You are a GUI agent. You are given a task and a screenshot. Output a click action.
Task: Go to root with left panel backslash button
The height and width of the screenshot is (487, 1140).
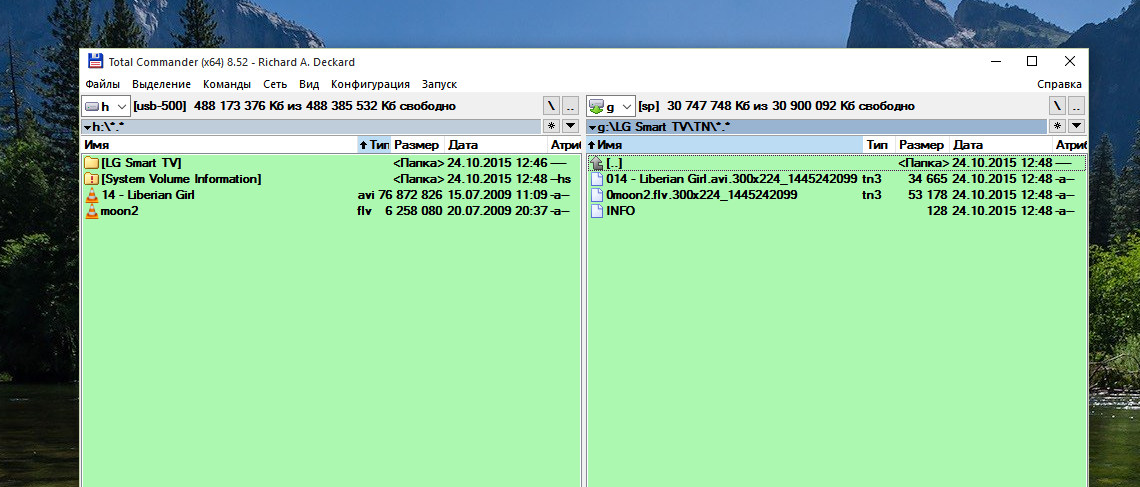pyautogui.click(x=551, y=106)
